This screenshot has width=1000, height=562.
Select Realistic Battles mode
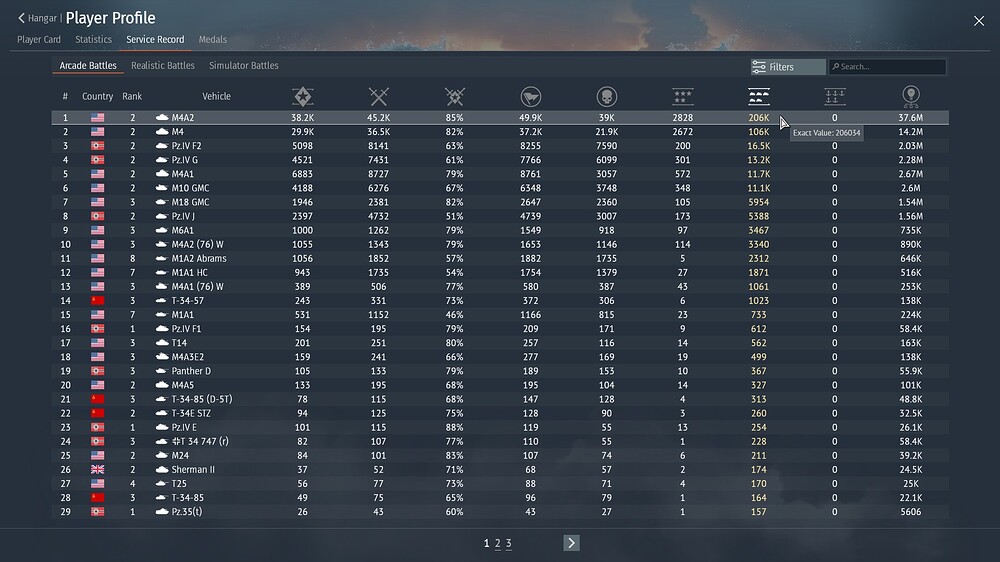click(x=163, y=66)
